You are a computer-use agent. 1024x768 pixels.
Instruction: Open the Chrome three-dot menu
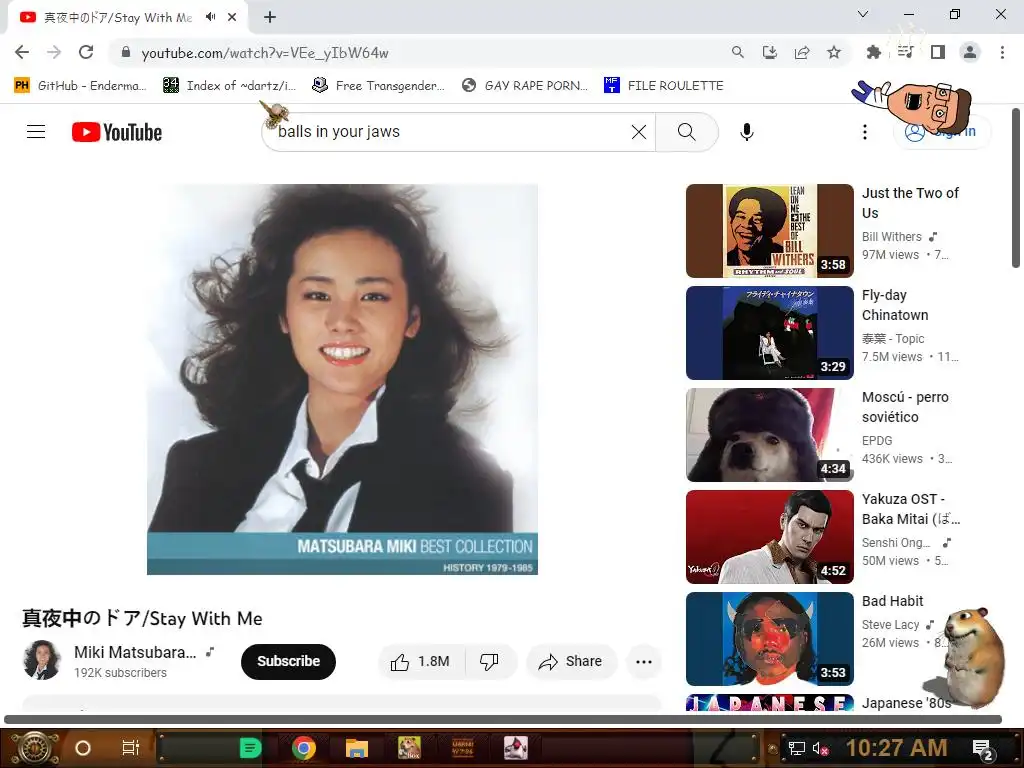(x=1002, y=52)
